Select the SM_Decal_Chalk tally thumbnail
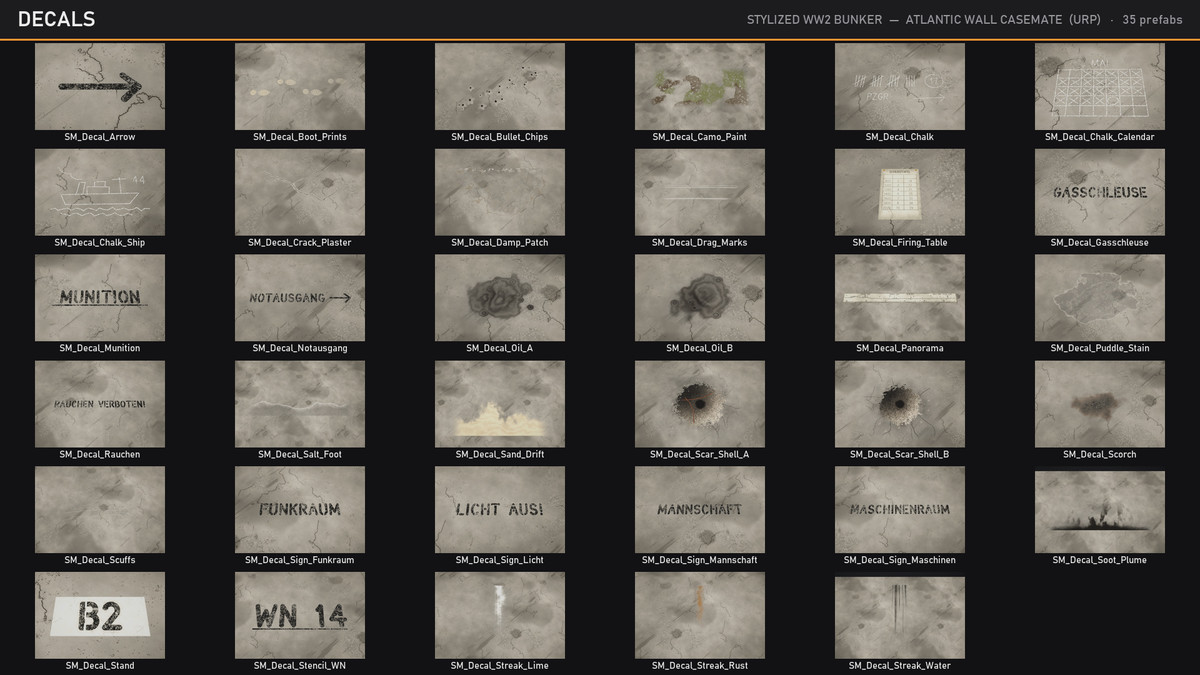Viewport: 1200px width, 675px height. (x=900, y=86)
